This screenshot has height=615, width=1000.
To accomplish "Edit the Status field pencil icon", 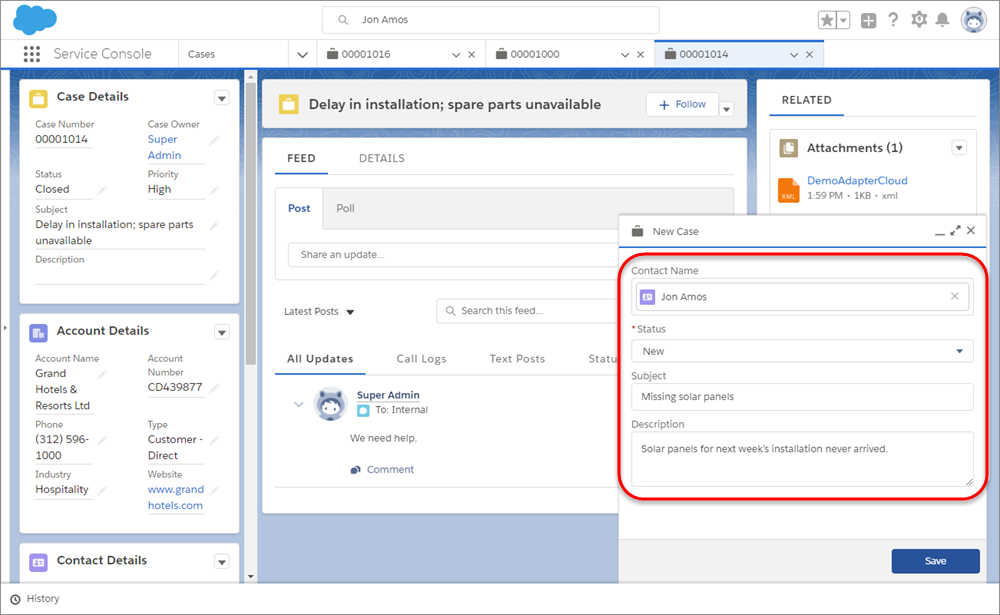I will coord(101,189).
